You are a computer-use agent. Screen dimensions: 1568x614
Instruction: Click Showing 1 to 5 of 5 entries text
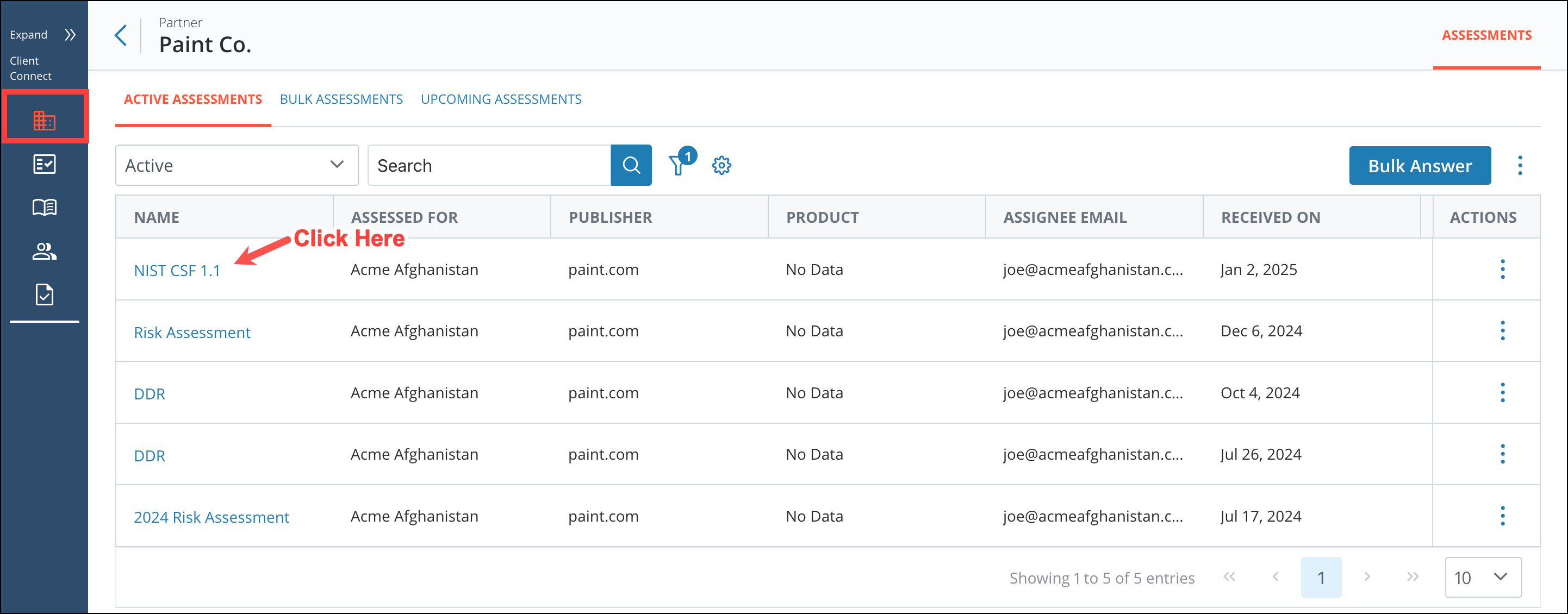[1102, 578]
